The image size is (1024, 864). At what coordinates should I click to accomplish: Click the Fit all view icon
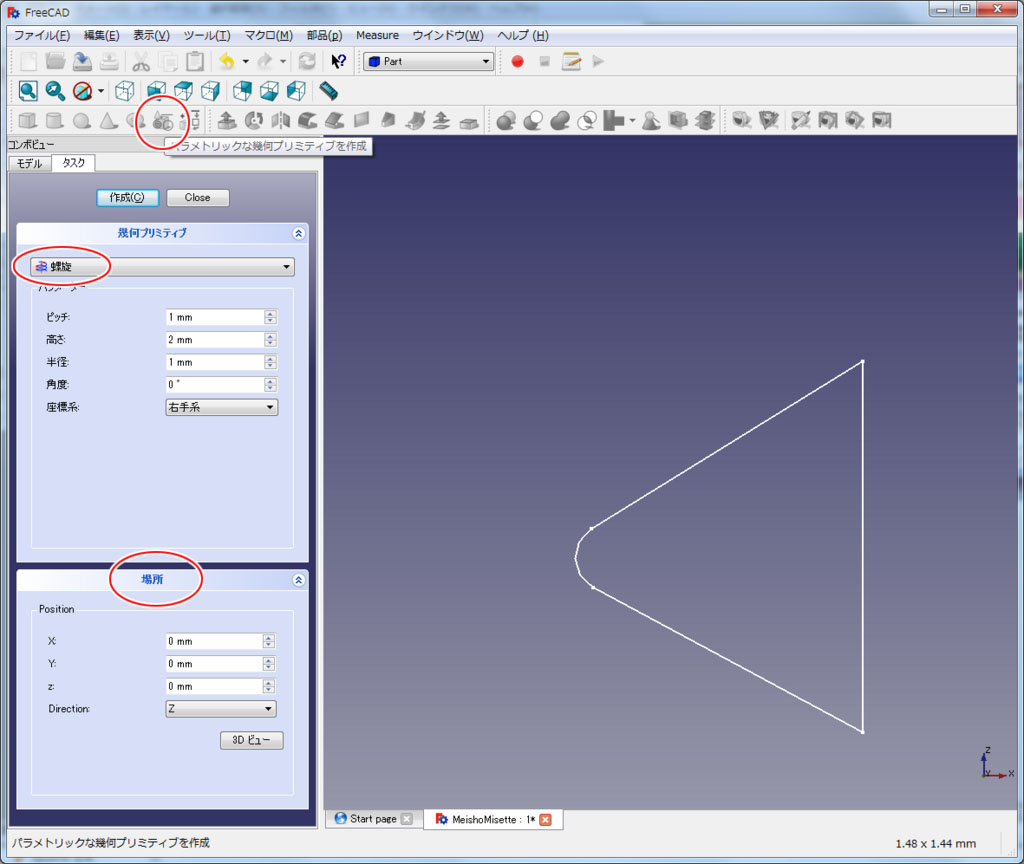(x=28, y=91)
